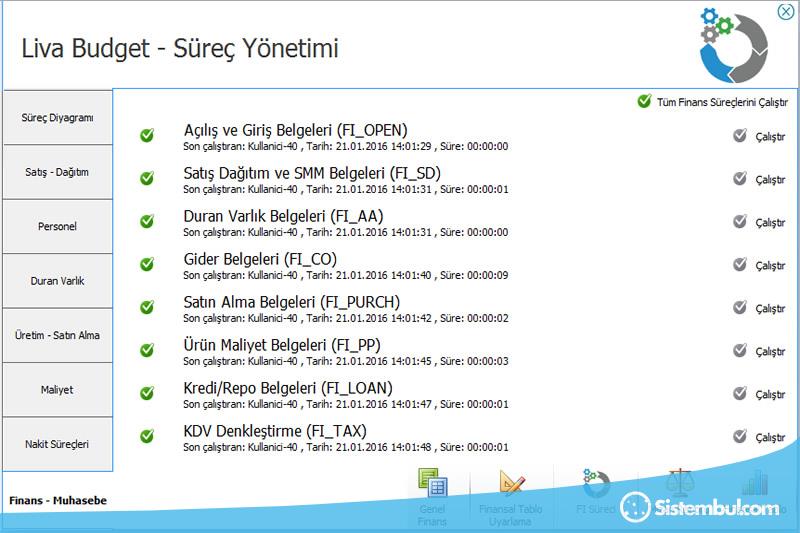Open the Genel Finans toolbar icon
Screen dimensions: 800x533
tap(433, 483)
